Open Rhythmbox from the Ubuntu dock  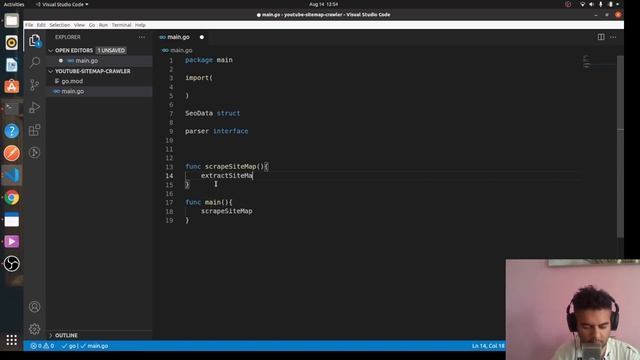click(x=11, y=42)
